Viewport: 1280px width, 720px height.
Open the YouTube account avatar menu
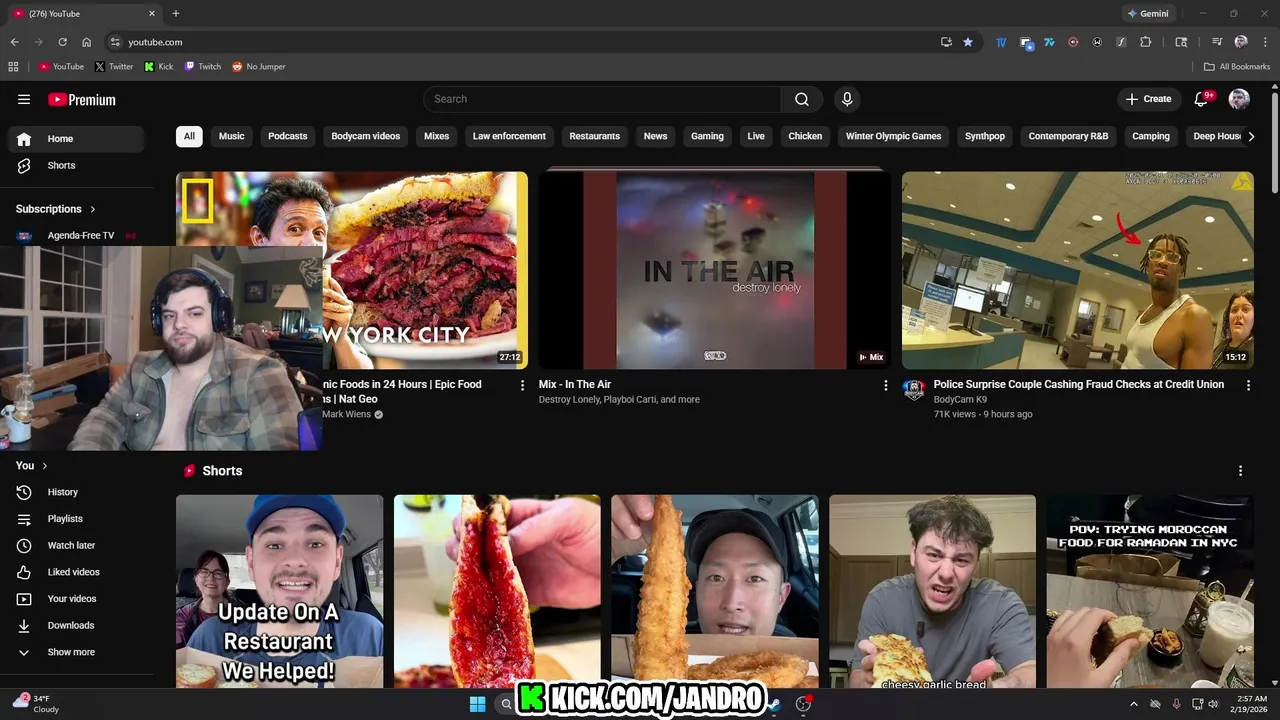(x=1239, y=99)
